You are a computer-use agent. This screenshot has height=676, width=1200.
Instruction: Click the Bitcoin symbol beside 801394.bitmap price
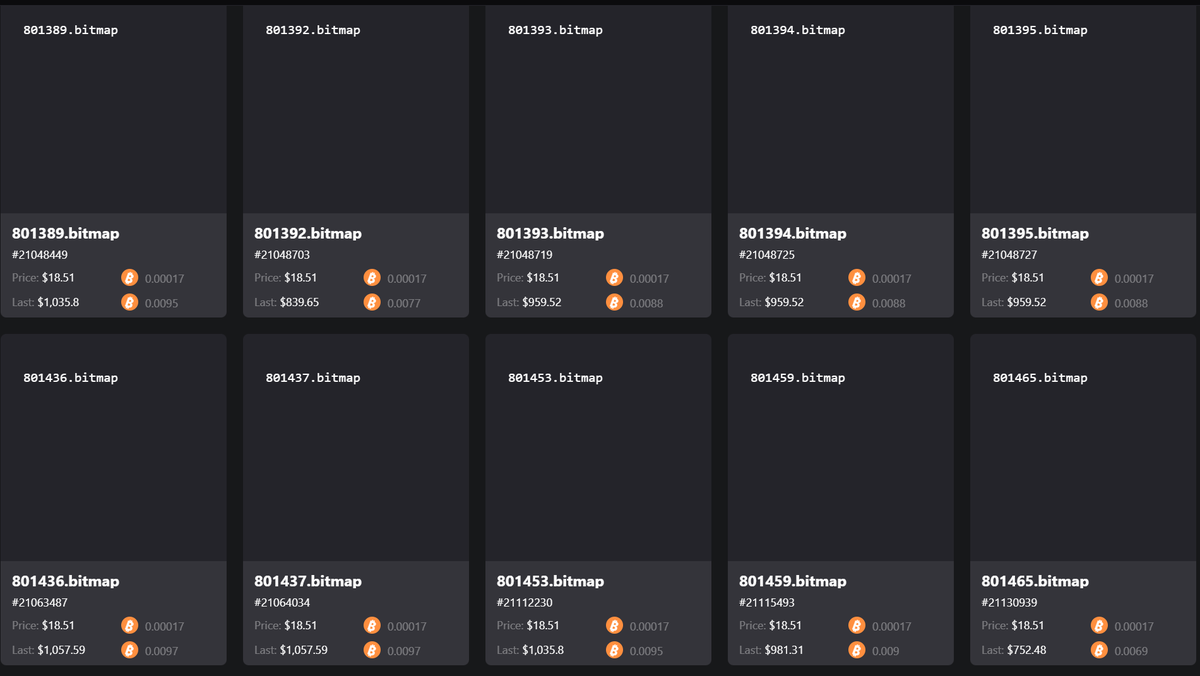857,277
